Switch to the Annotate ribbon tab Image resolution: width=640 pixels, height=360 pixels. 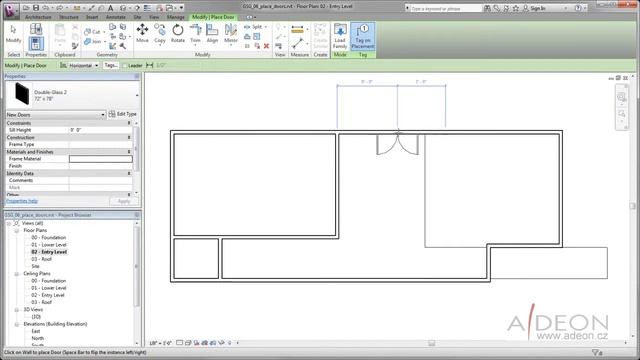(x=116, y=17)
